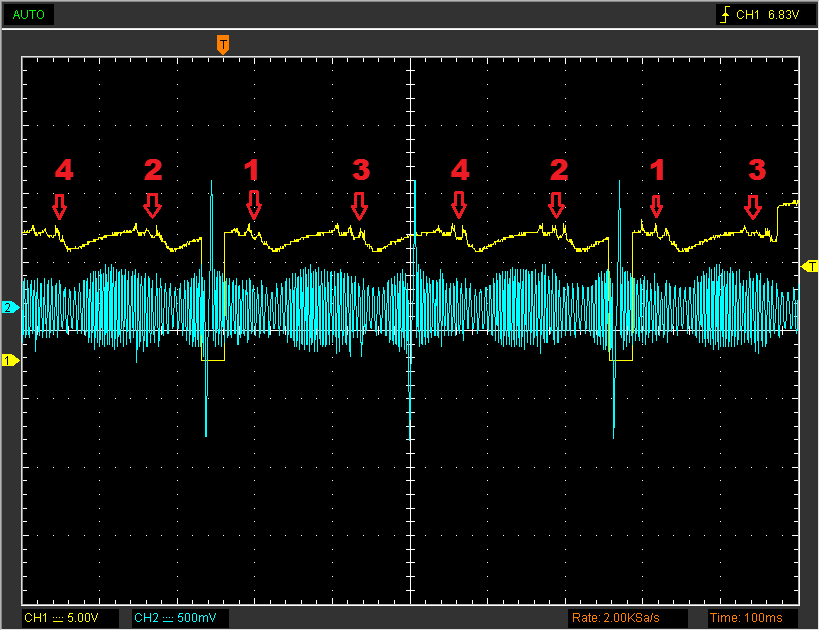Screen dimensions: 820x631
Task: Click the rightmost red number 3 label
Action: pos(757,170)
